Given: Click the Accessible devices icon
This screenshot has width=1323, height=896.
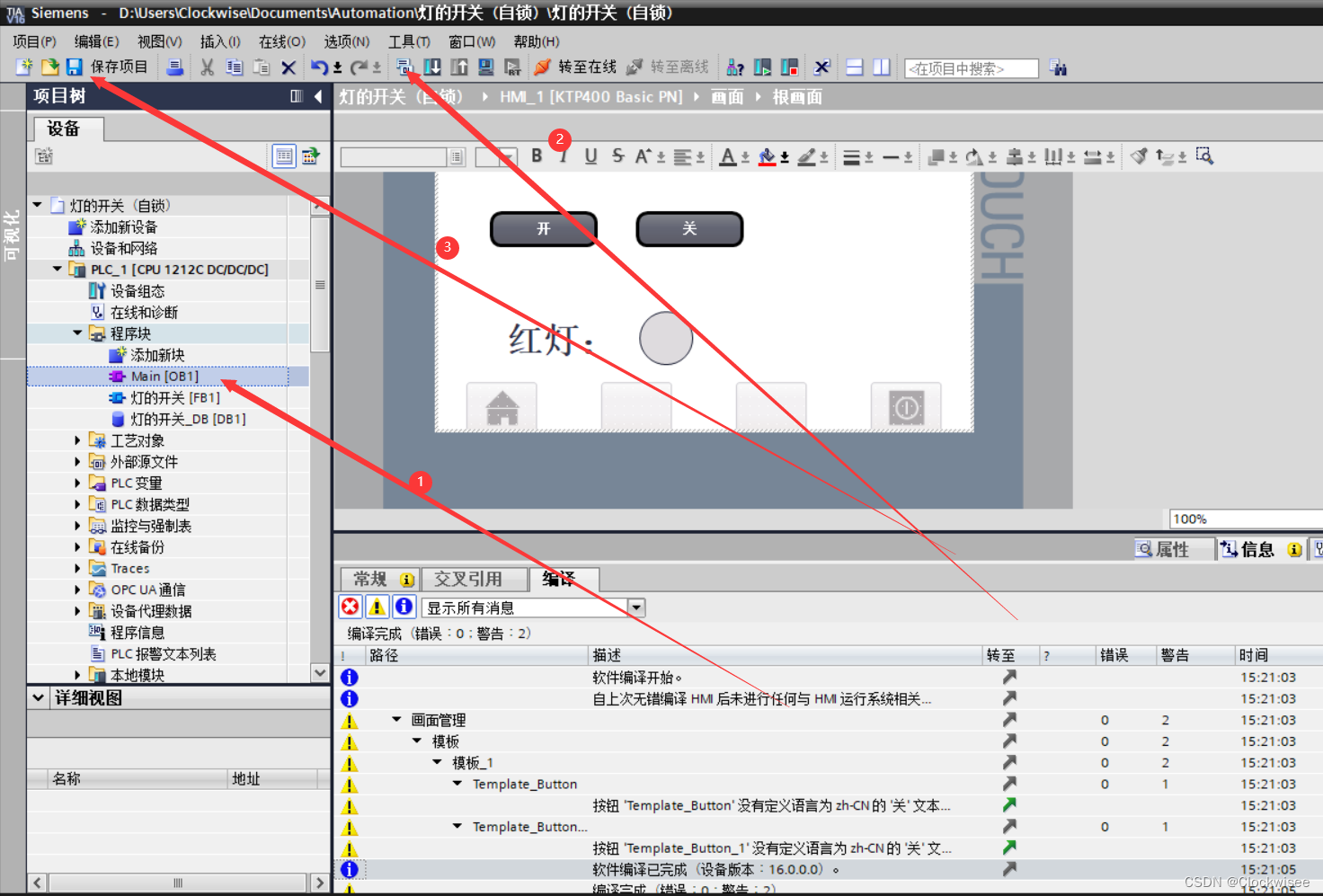Looking at the screenshot, I should click(x=735, y=67).
